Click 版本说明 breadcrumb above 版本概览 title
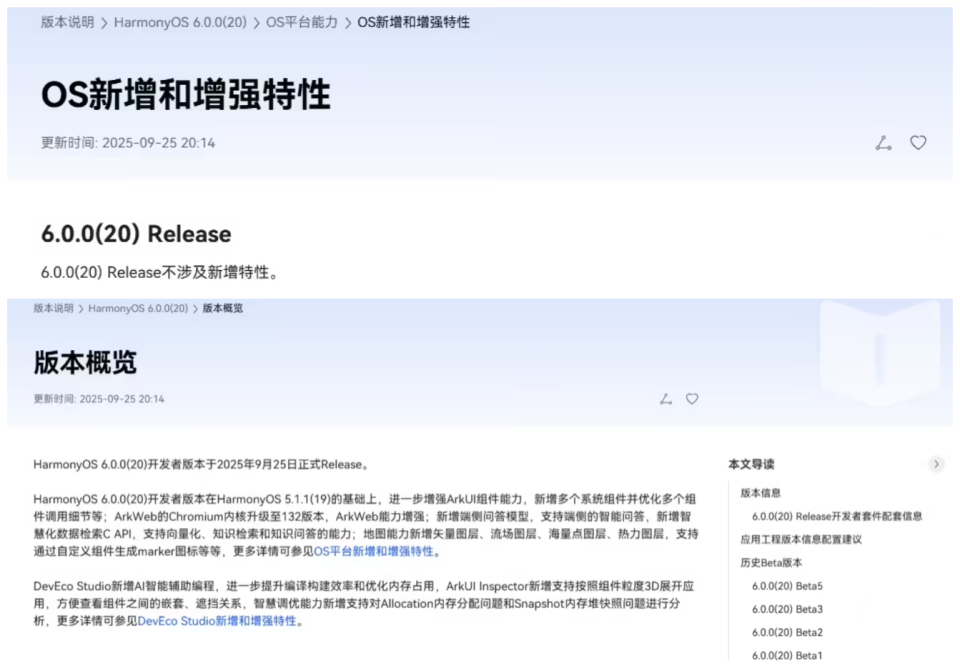 click(x=53, y=308)
